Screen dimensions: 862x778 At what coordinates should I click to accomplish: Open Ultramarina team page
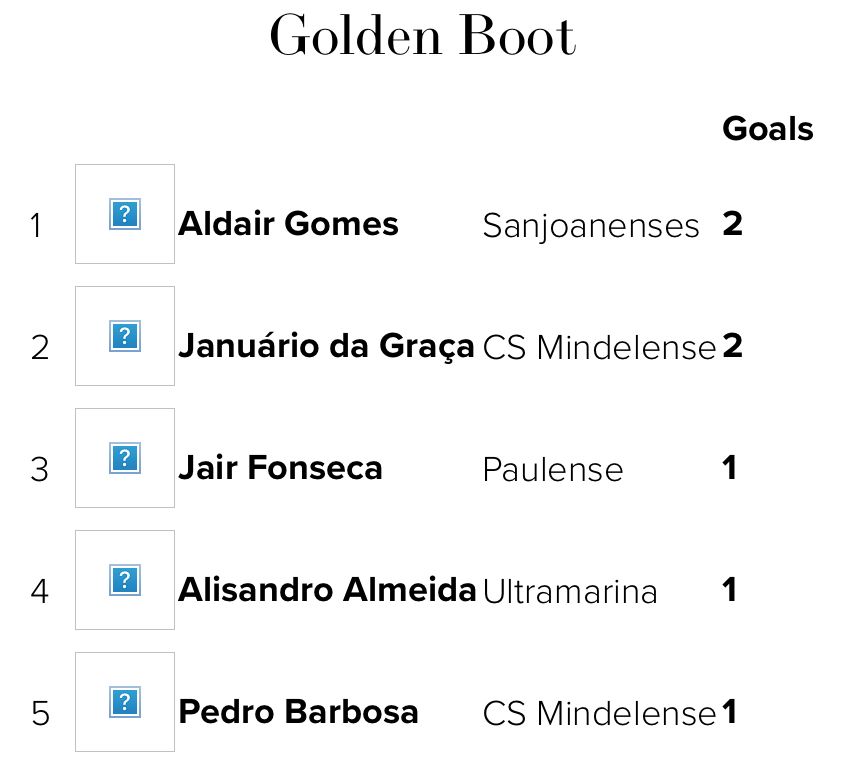tap(570, 592)
